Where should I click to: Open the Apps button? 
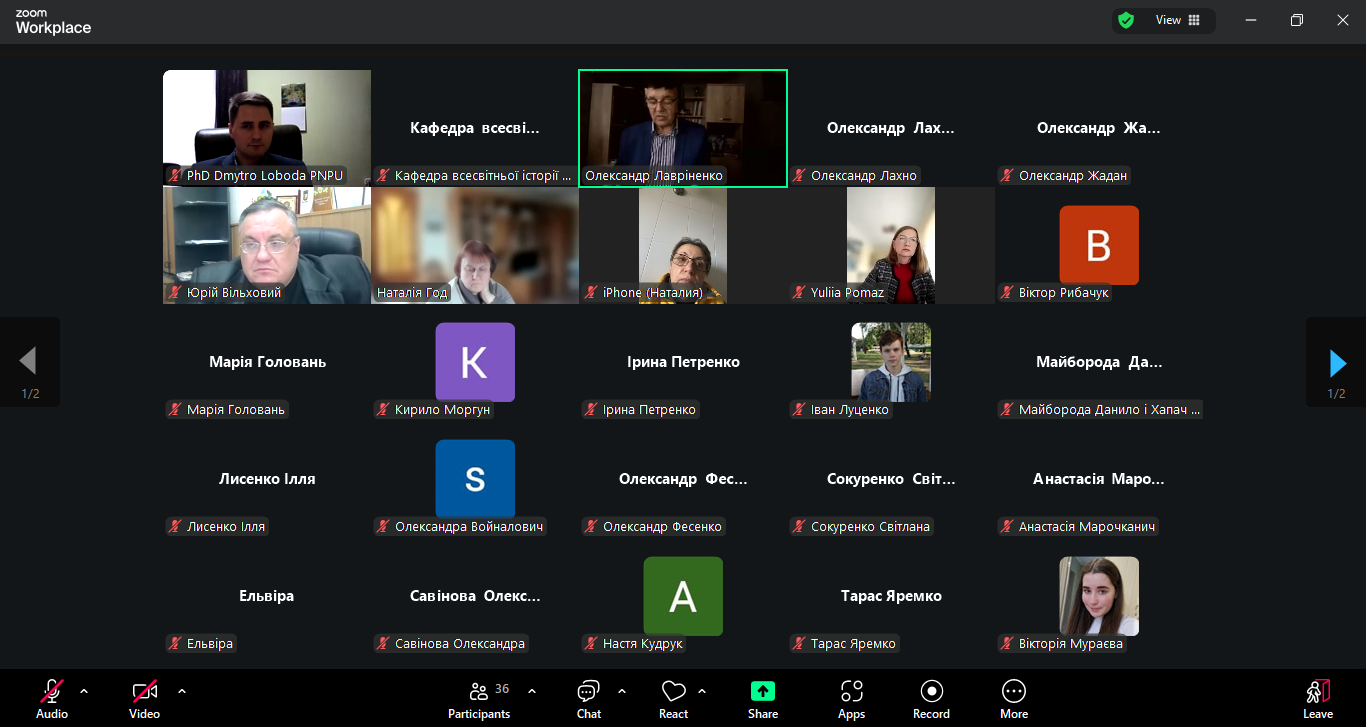point(851,698)
